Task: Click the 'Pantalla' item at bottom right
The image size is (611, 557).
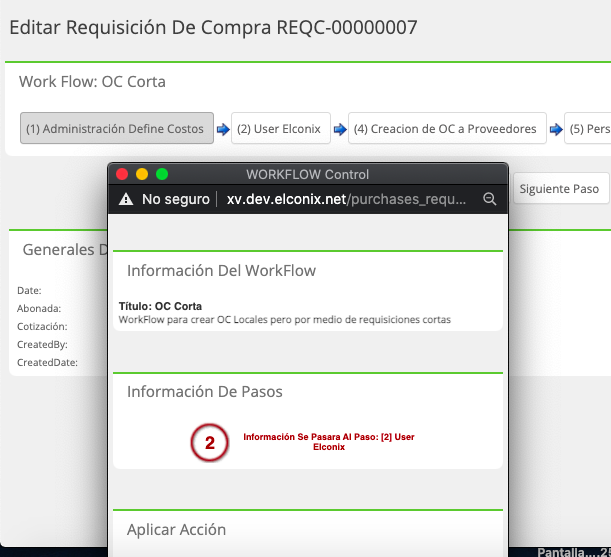Action: coord(574,552)
